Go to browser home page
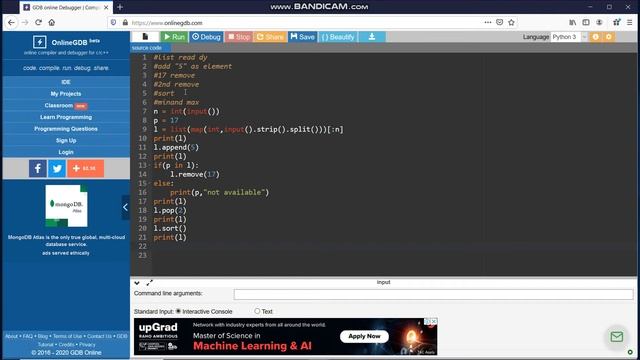This screenshot has height=360, width=640. click(x=51, y=23)
